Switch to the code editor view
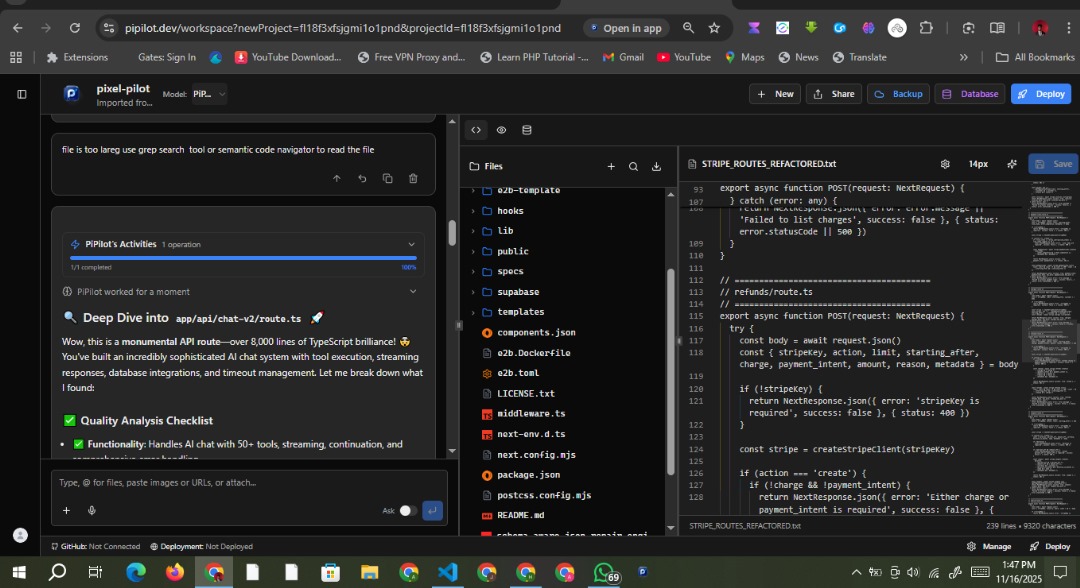 point(476,130)
